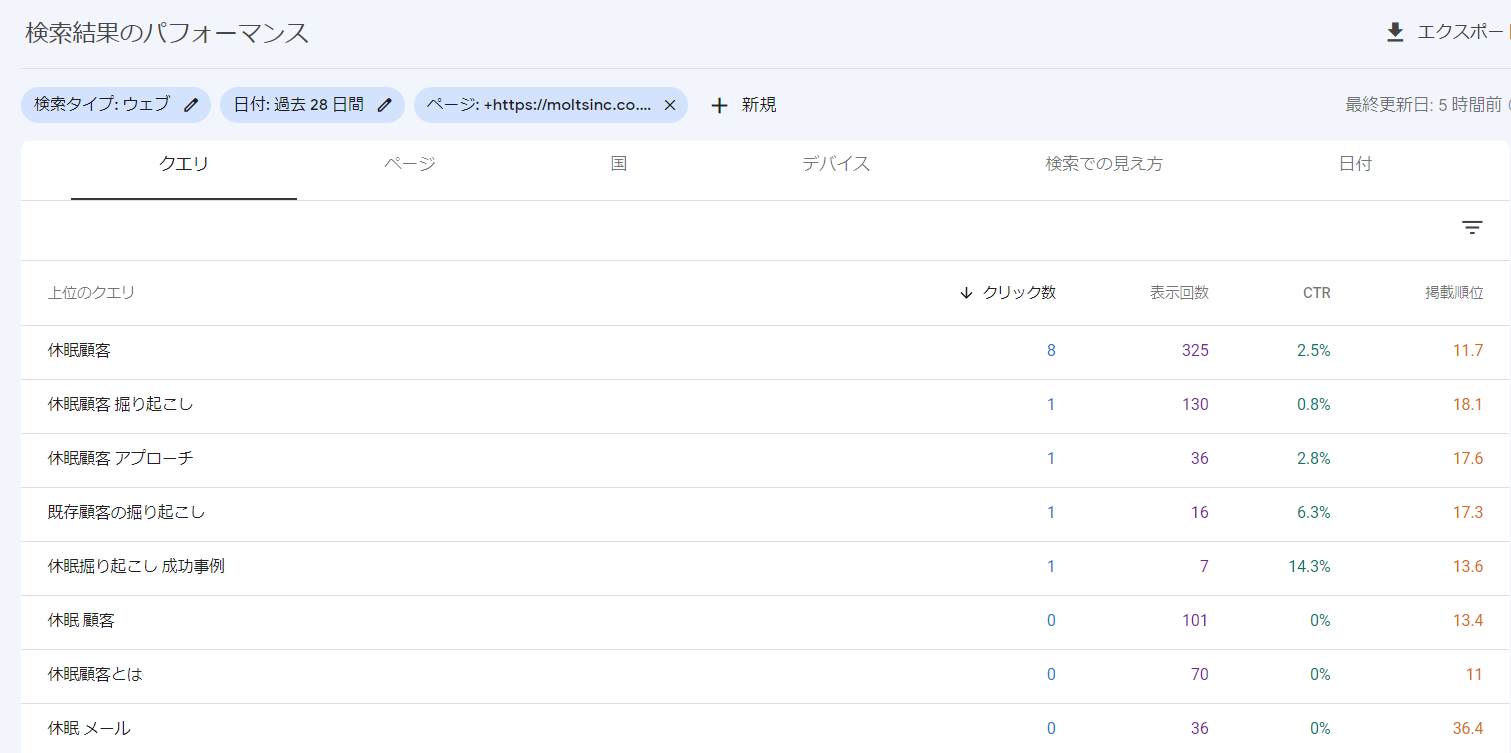Screen dimensions: 1511x753
Task: Sort by CTR column header
Action: coord(1316,293)
